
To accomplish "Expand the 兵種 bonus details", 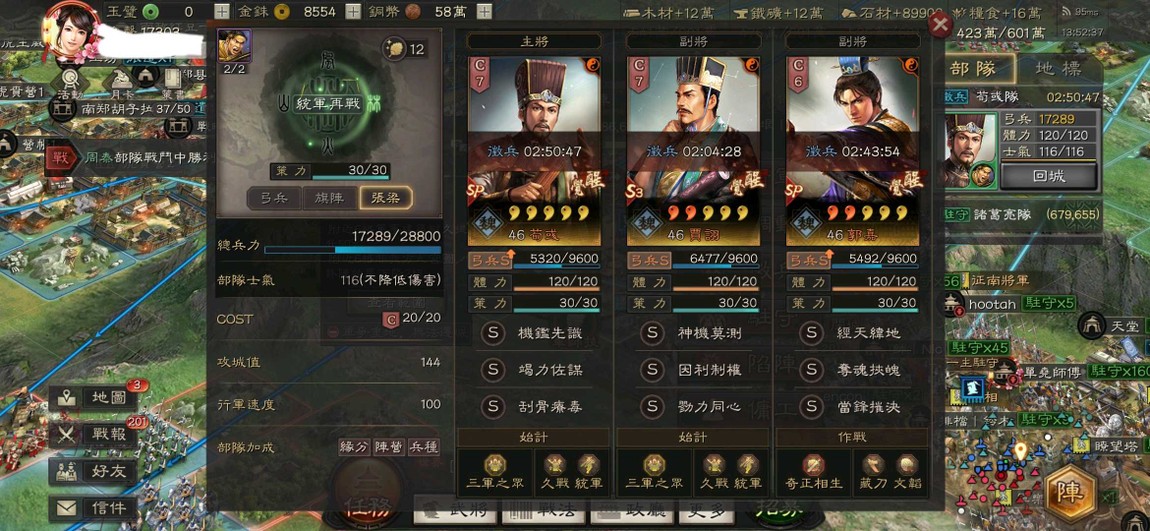I will coord(422,447).
